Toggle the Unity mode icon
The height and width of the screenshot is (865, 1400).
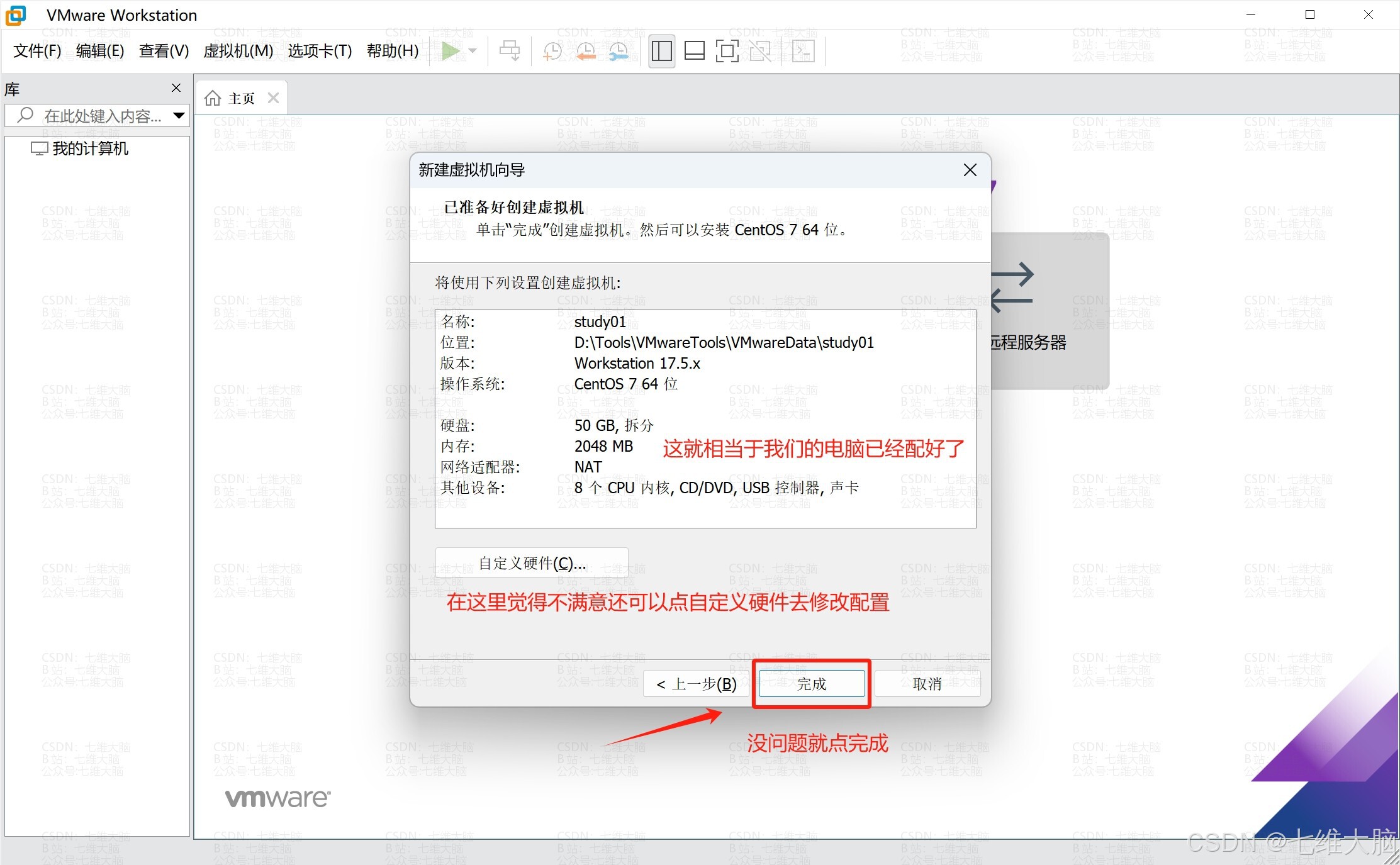(x=760, y=51)
